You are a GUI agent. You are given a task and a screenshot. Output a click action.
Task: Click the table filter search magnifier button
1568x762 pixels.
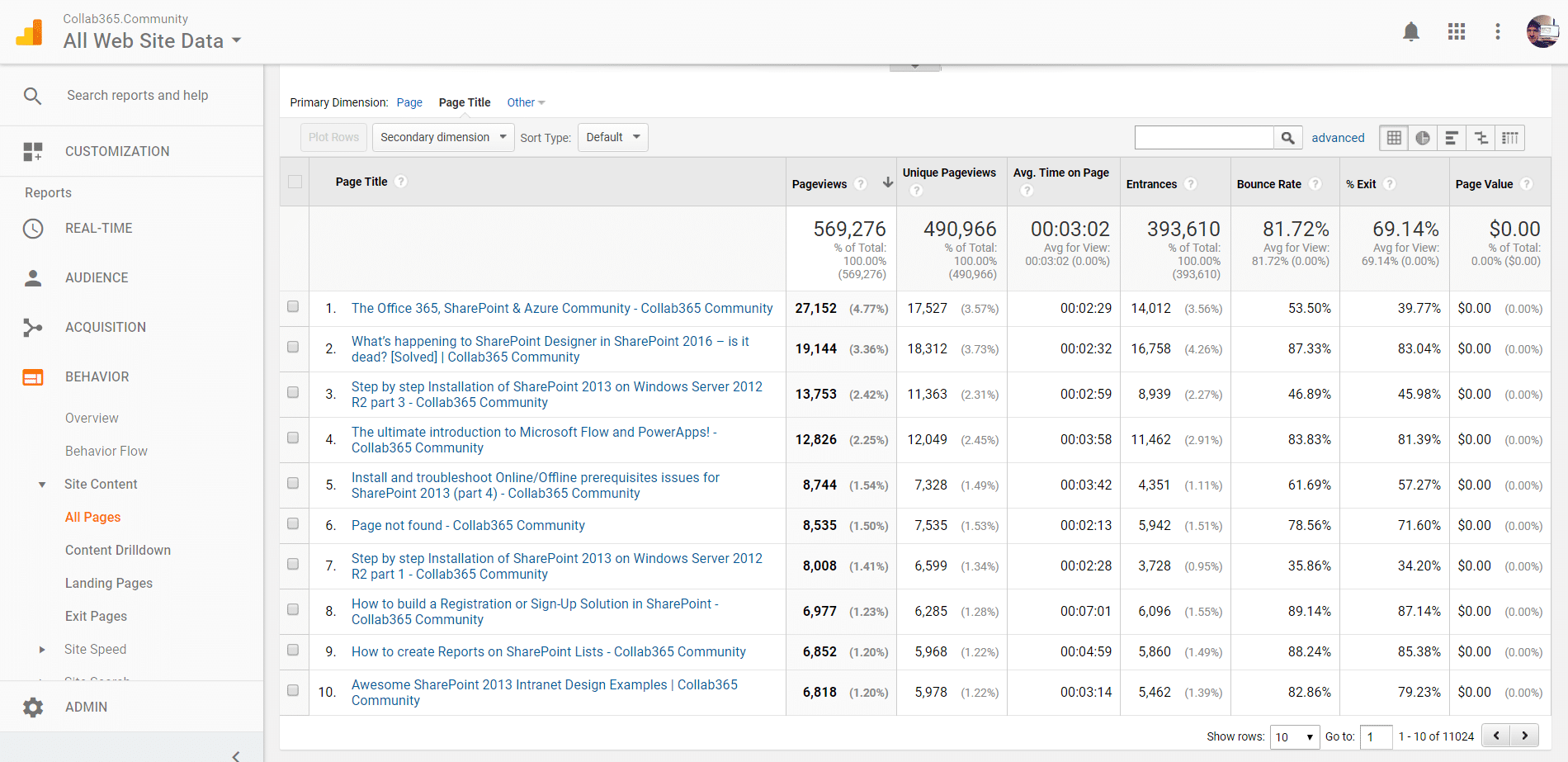[1287, 138]
